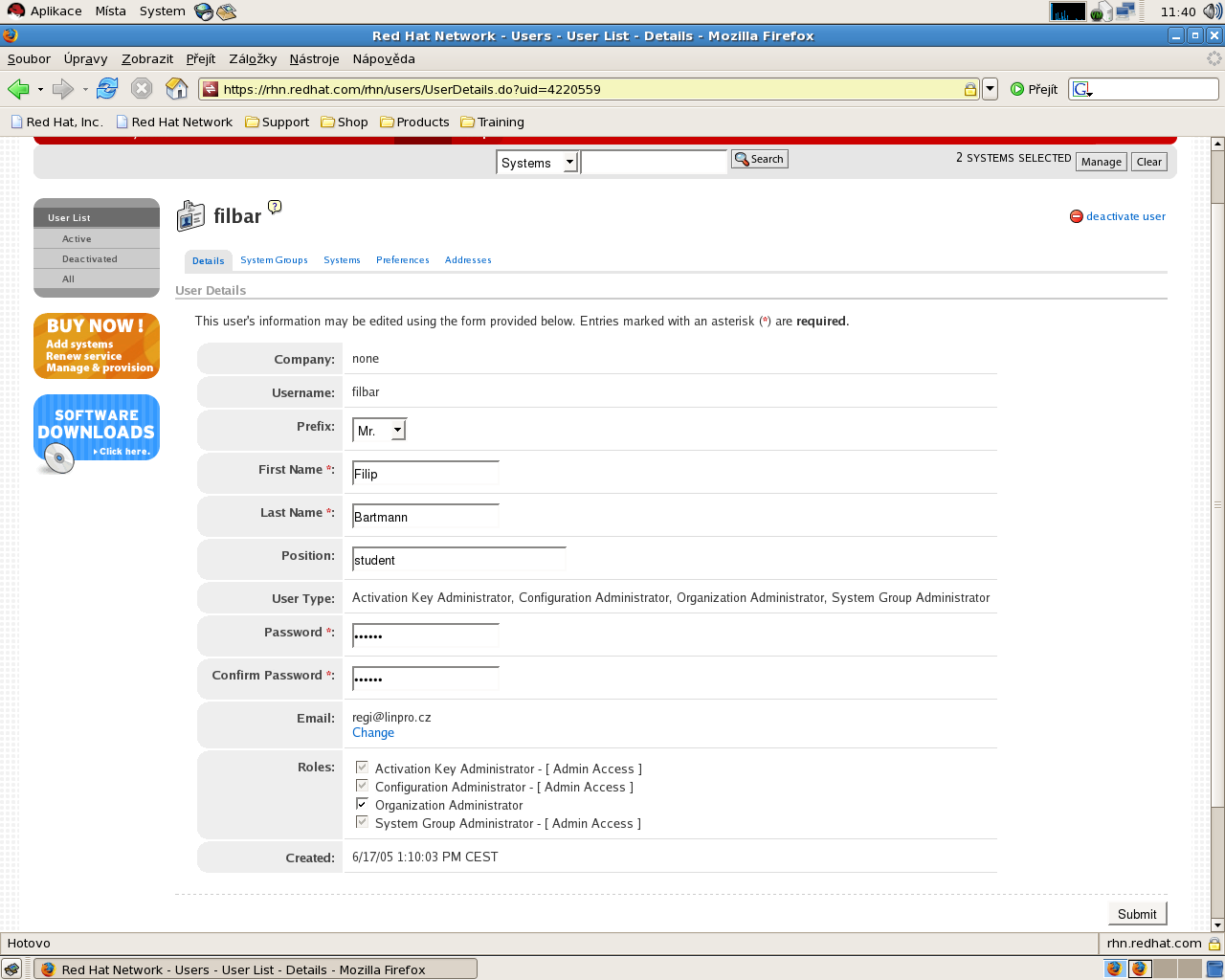Click the Red Hat icon in the Aplikace menu
The width and height of the screenshot is (1225, 980).
pyautogui.click(x=15, y=11)
